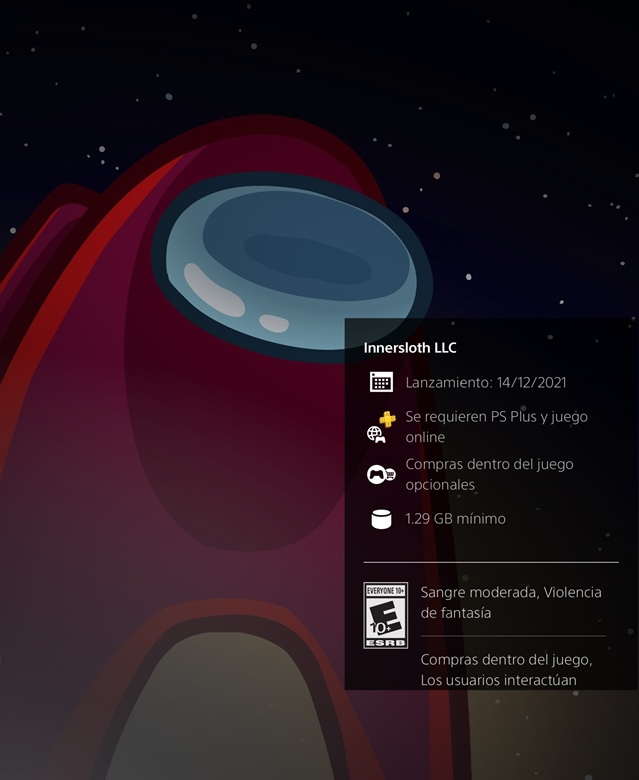The image size is (639, 780).
Task: Click the in-game purchases controller icon
Action: pos(381,474)
